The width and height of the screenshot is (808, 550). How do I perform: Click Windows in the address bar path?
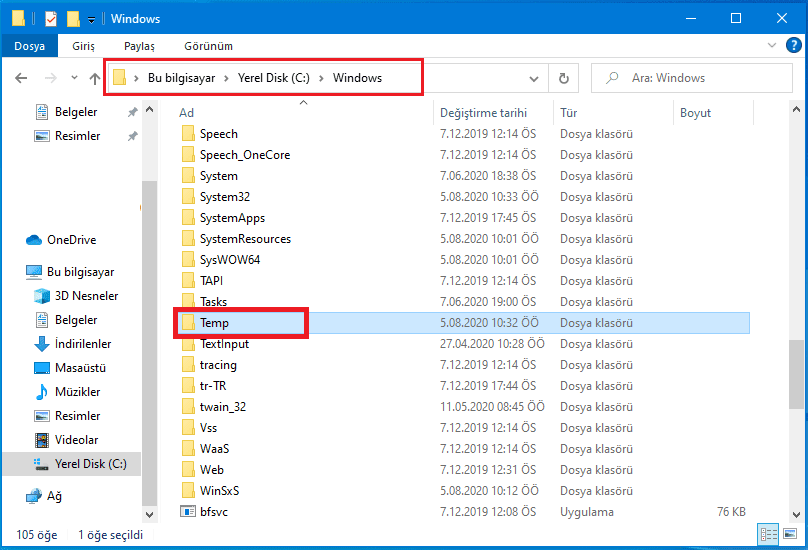[357, 78]
